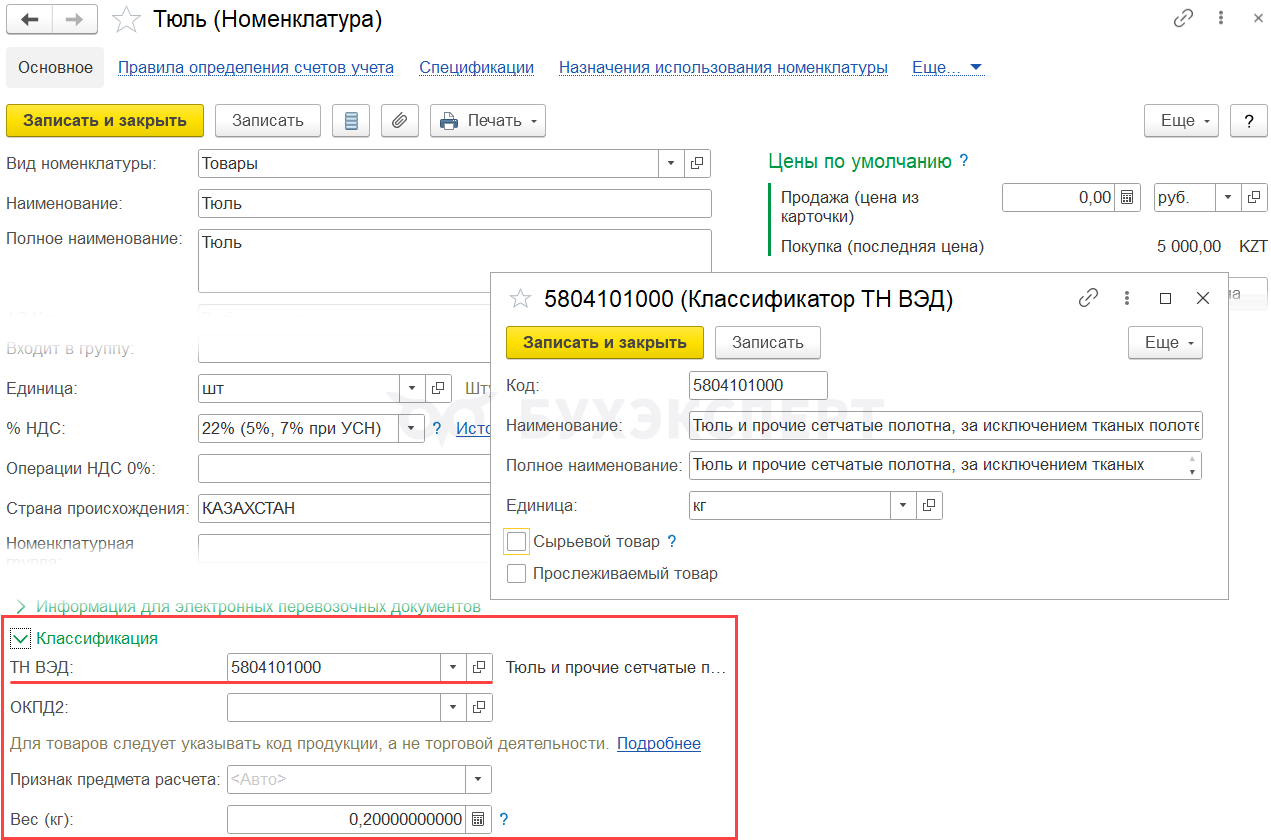This screenshot has height=840, width=1271.
Task: Collapse the Классификация section
Action: (21, 637)
